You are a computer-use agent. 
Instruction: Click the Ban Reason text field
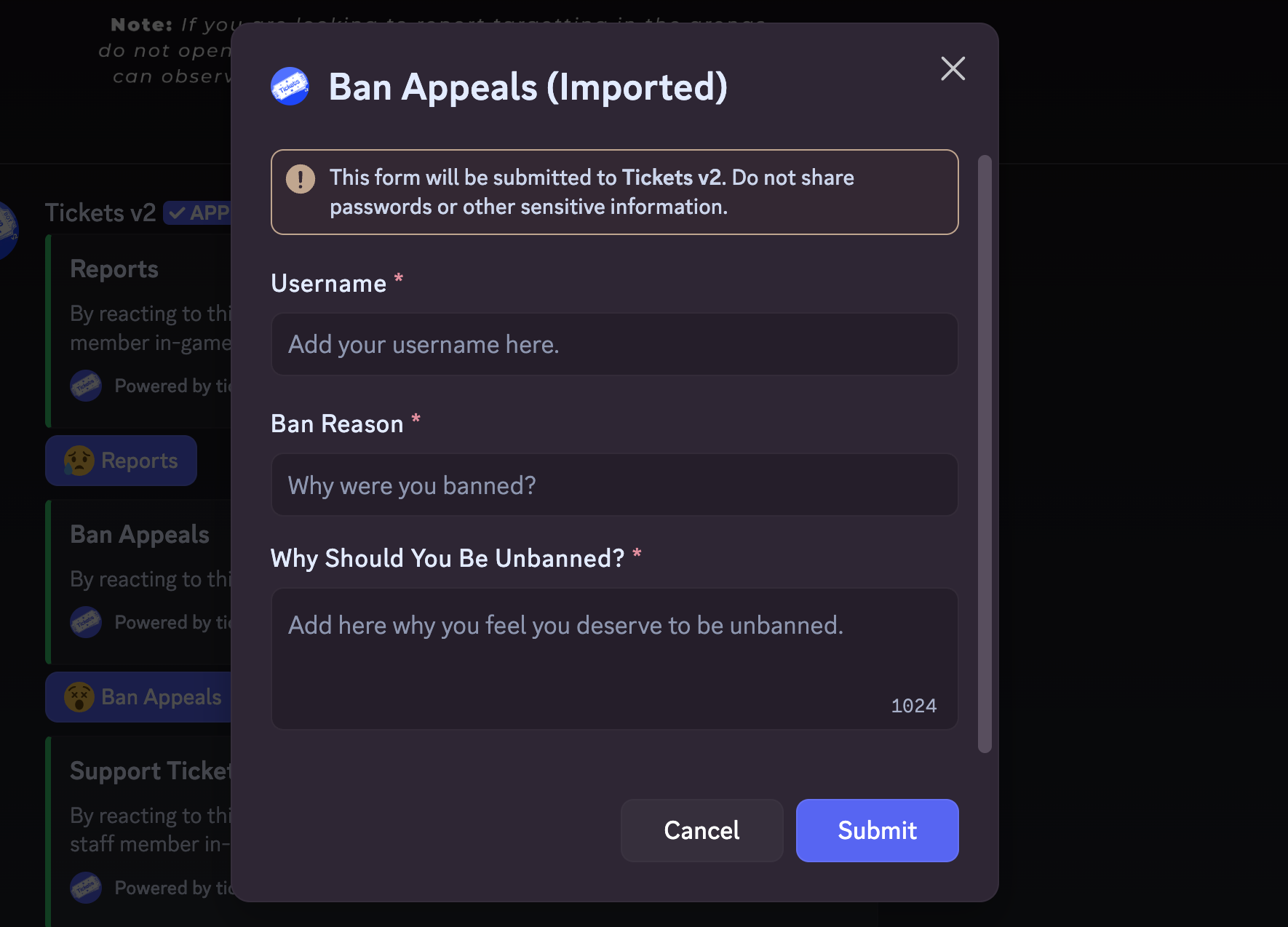tap(614, 485)
